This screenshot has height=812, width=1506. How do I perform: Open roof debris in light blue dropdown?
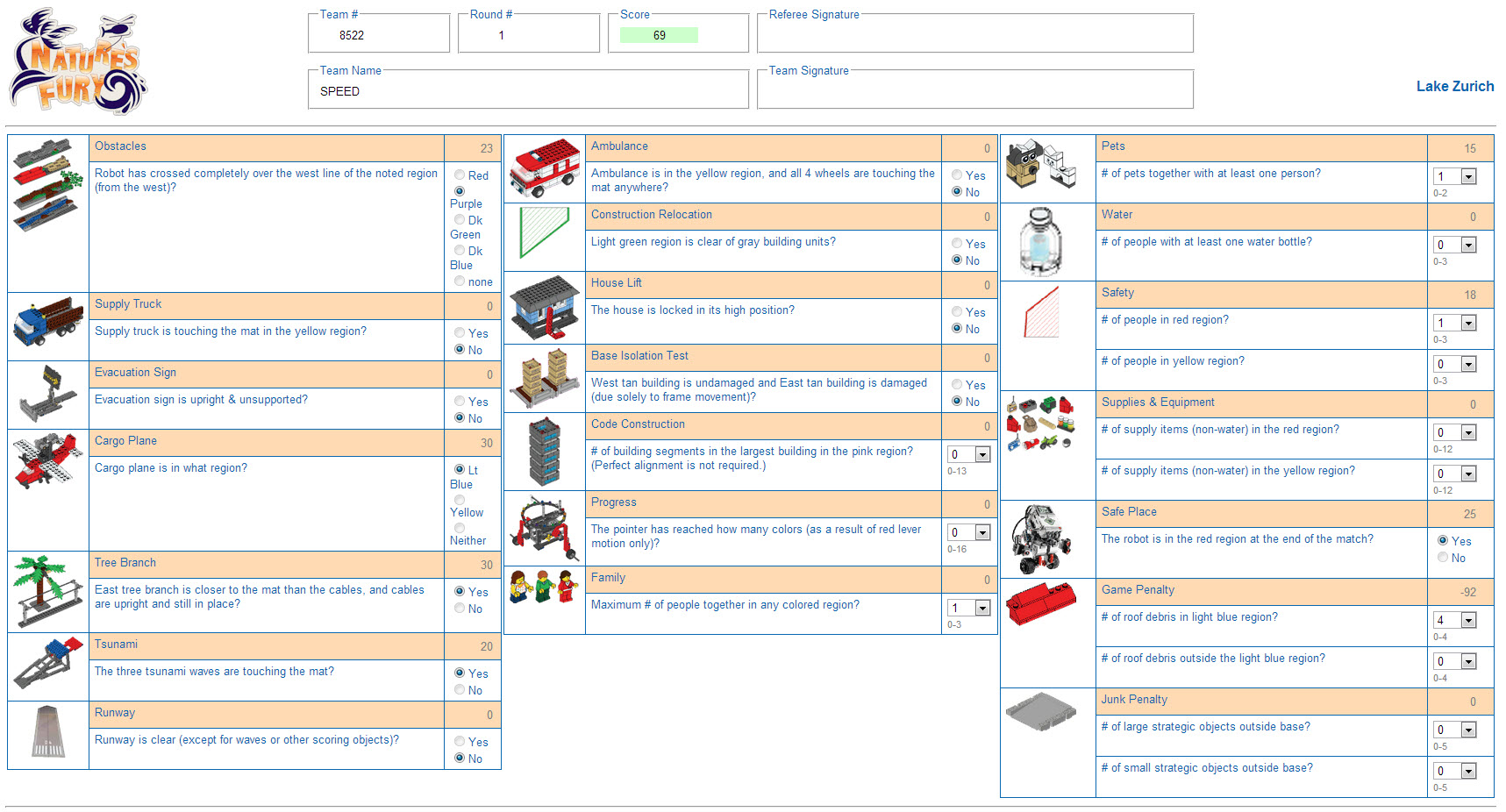point(1469,620)
